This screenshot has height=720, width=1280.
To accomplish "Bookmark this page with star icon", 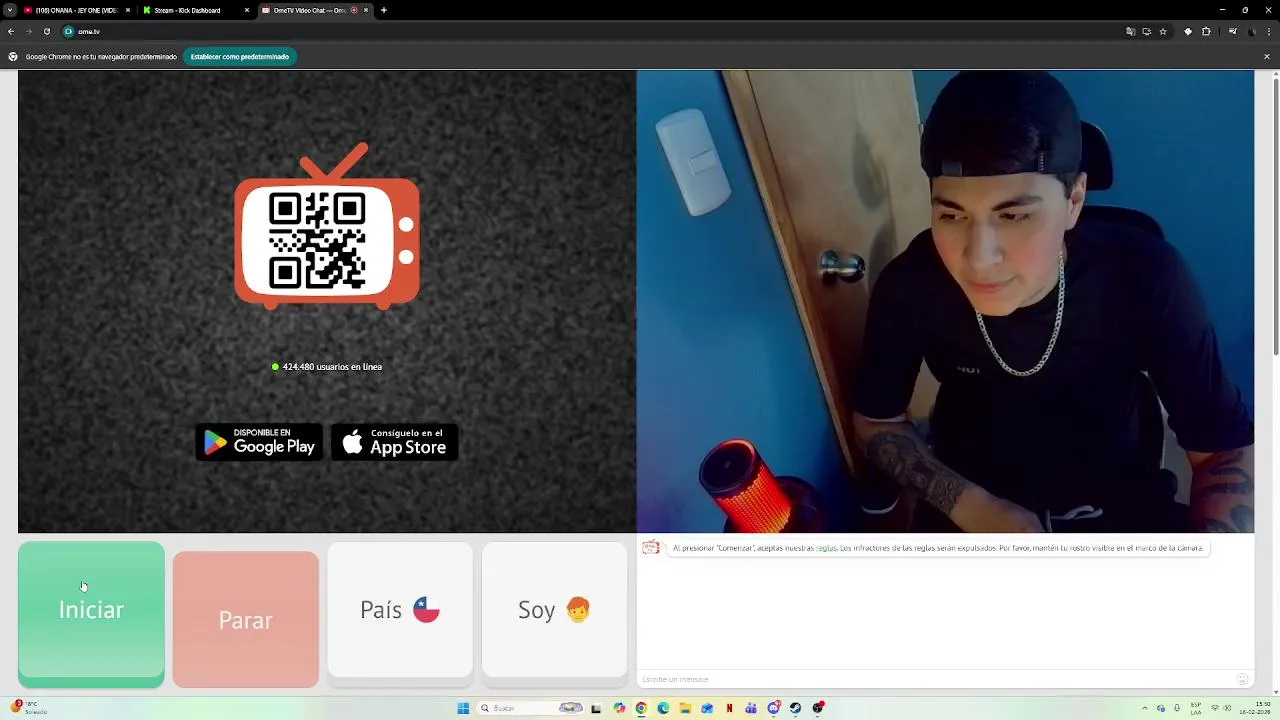I will coord(1163,31).
